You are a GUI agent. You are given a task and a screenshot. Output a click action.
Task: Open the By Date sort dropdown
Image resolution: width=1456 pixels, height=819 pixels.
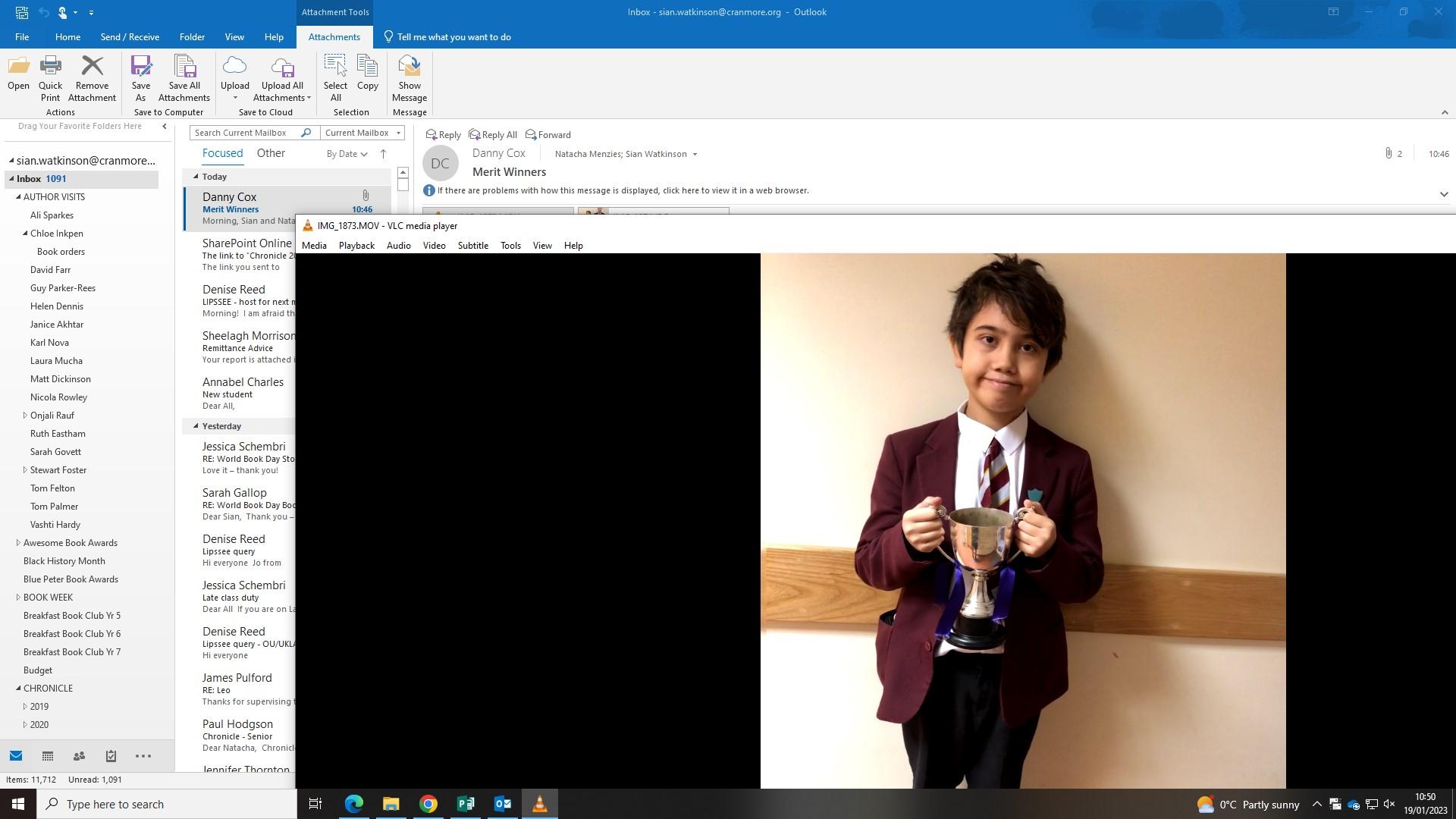[347, 154]
